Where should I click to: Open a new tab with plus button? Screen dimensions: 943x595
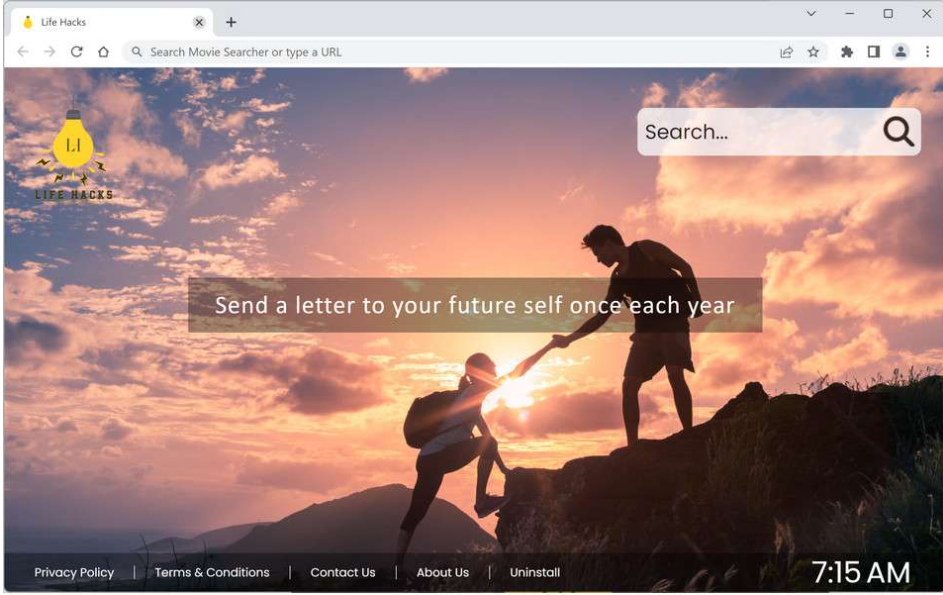[231, 22]
